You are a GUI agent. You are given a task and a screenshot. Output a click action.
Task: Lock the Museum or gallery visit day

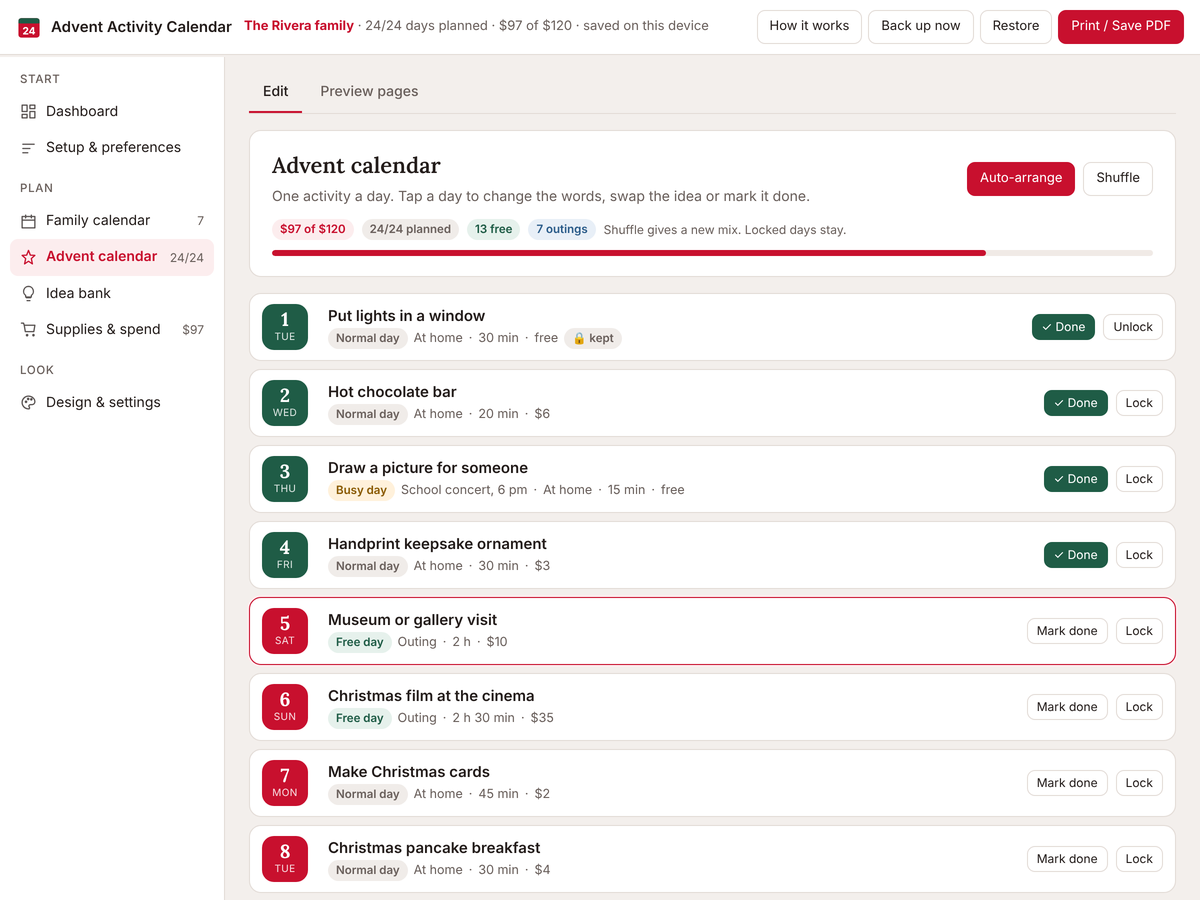point(1139,631)
